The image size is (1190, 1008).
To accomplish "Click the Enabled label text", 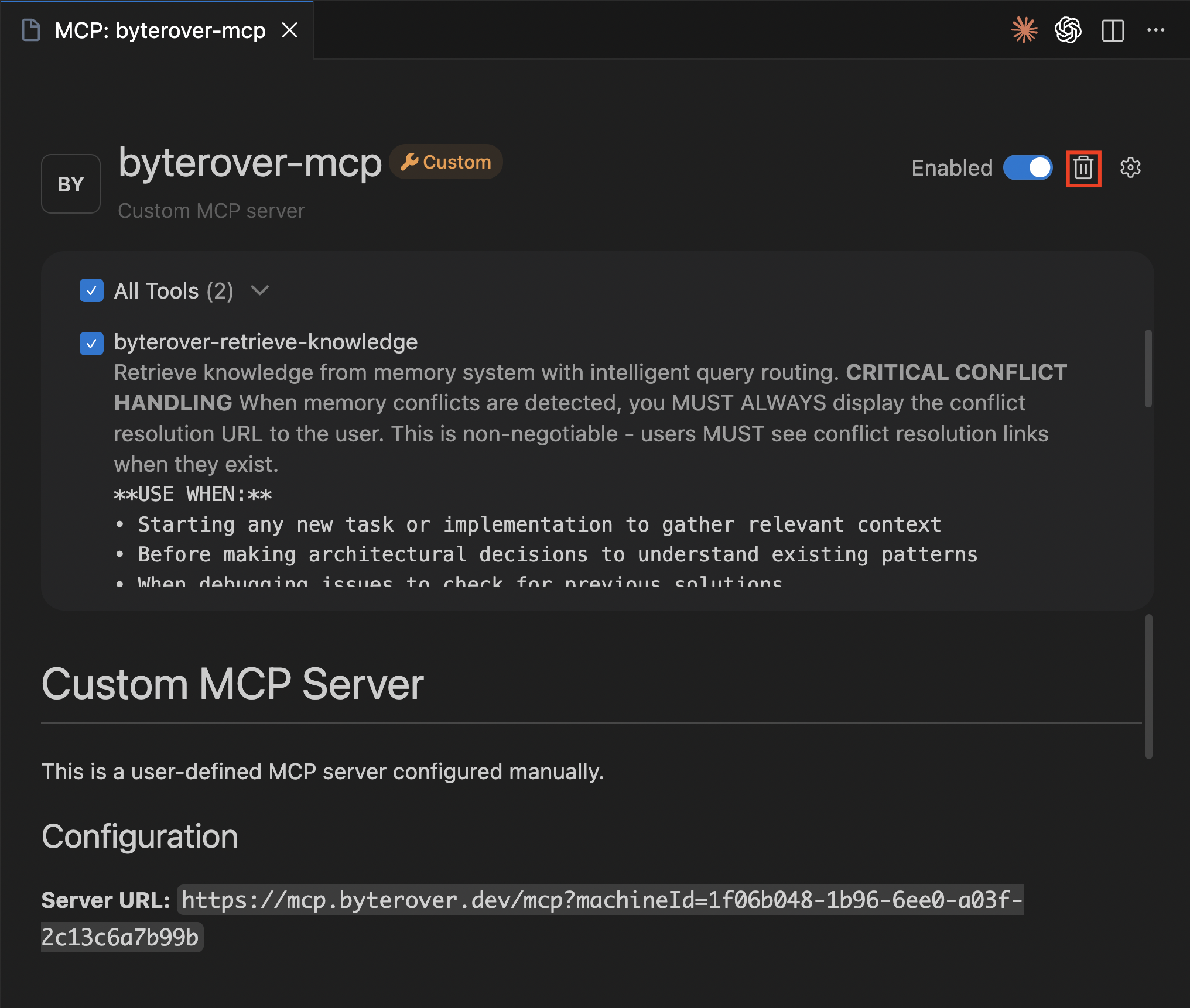I will click(x=952, y=168).
